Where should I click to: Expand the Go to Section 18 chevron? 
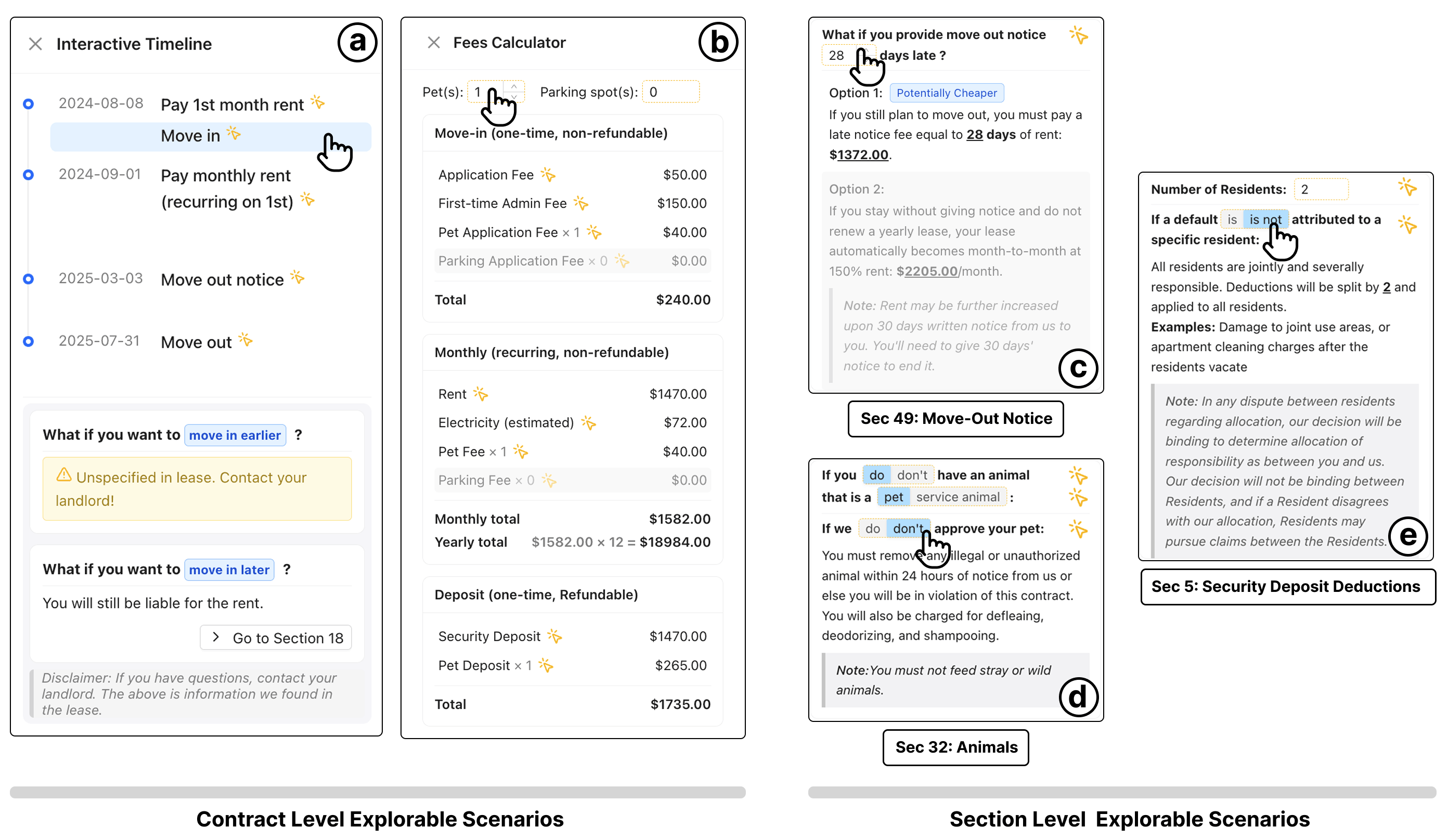pos(216,637)
